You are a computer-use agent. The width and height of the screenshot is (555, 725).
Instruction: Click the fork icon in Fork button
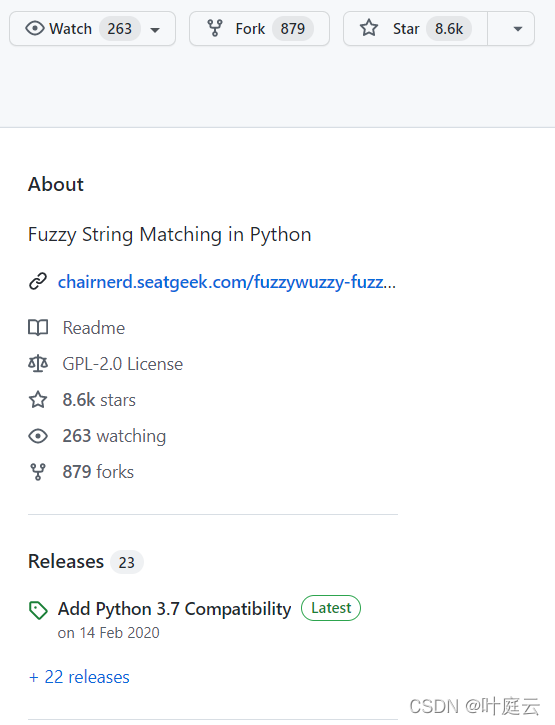(x=215, y=29)
